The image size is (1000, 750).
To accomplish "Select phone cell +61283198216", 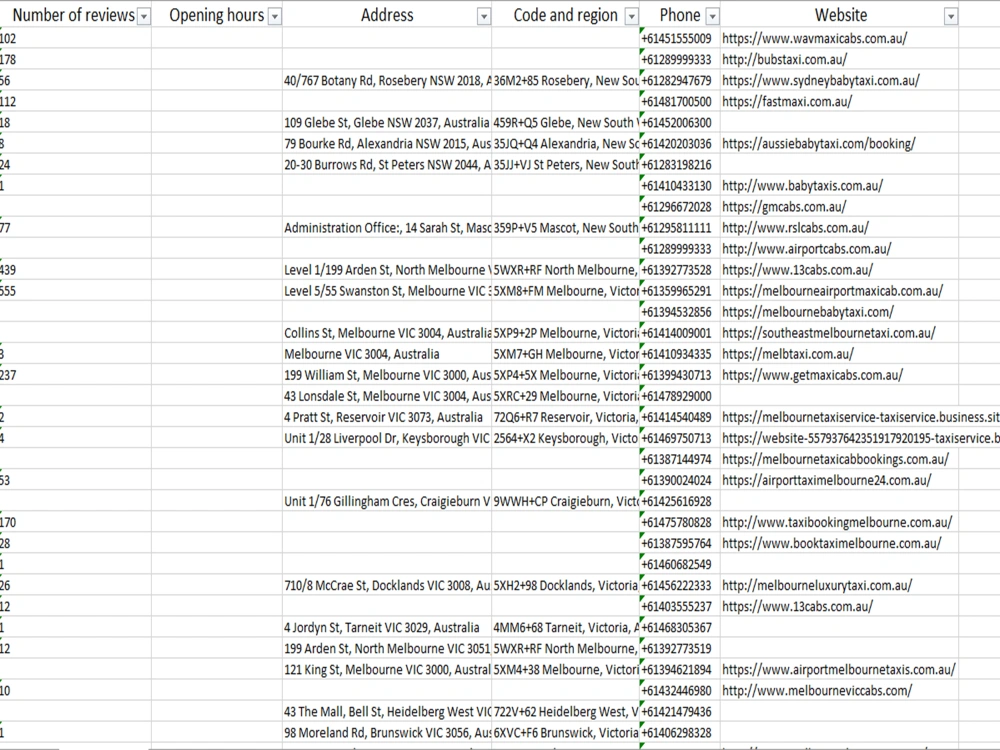I will pos(680,165).
